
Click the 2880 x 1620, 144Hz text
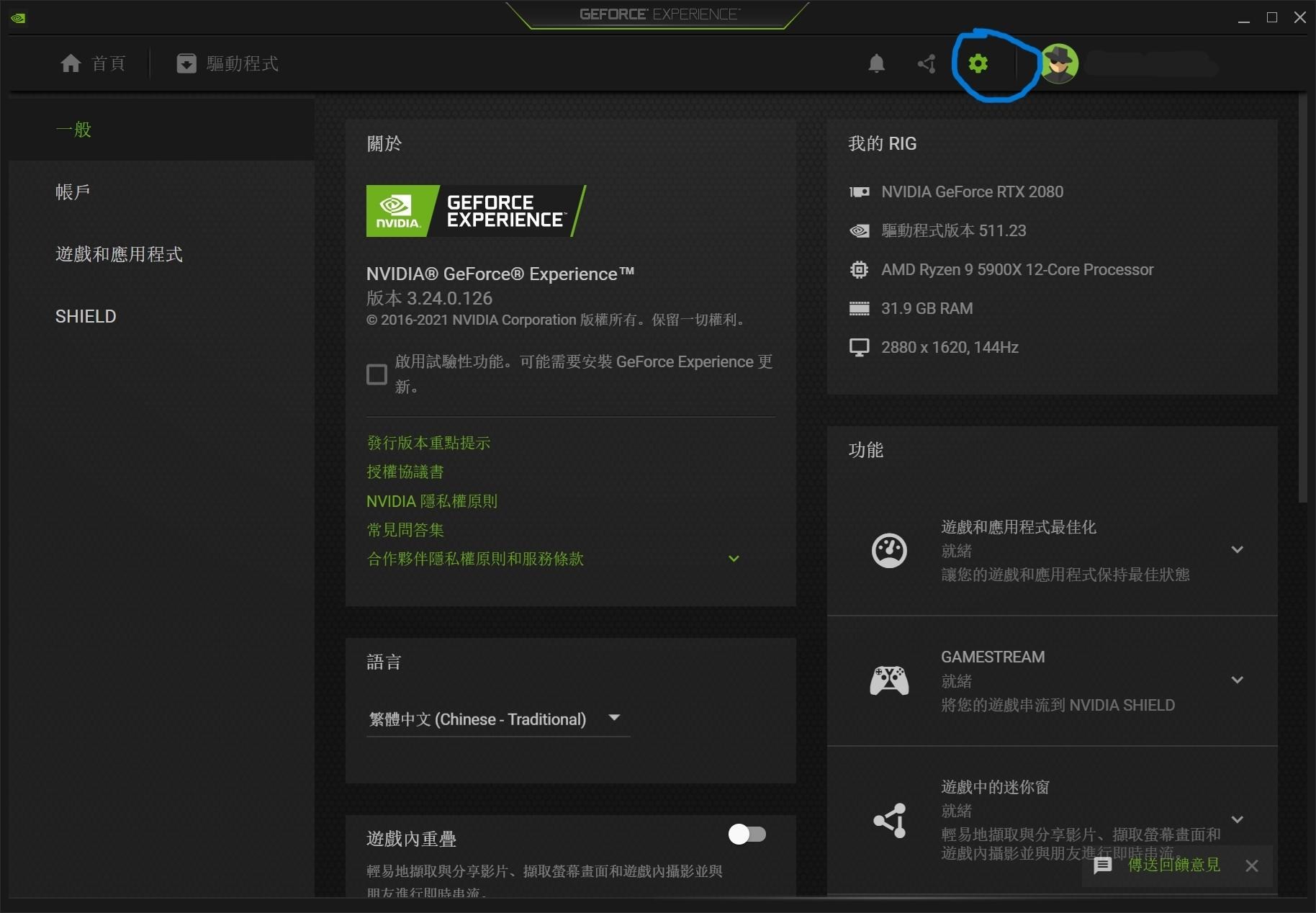(950, 347)
